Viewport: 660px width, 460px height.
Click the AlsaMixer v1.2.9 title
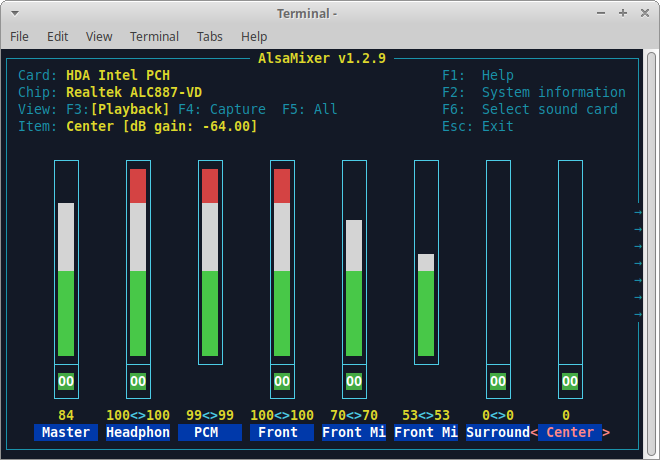322,58
